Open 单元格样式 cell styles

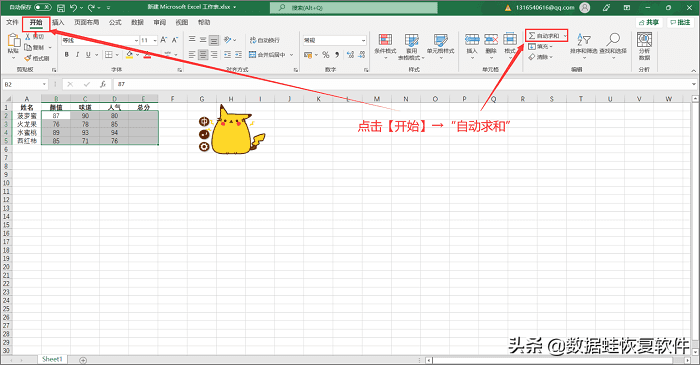(440, 46)
